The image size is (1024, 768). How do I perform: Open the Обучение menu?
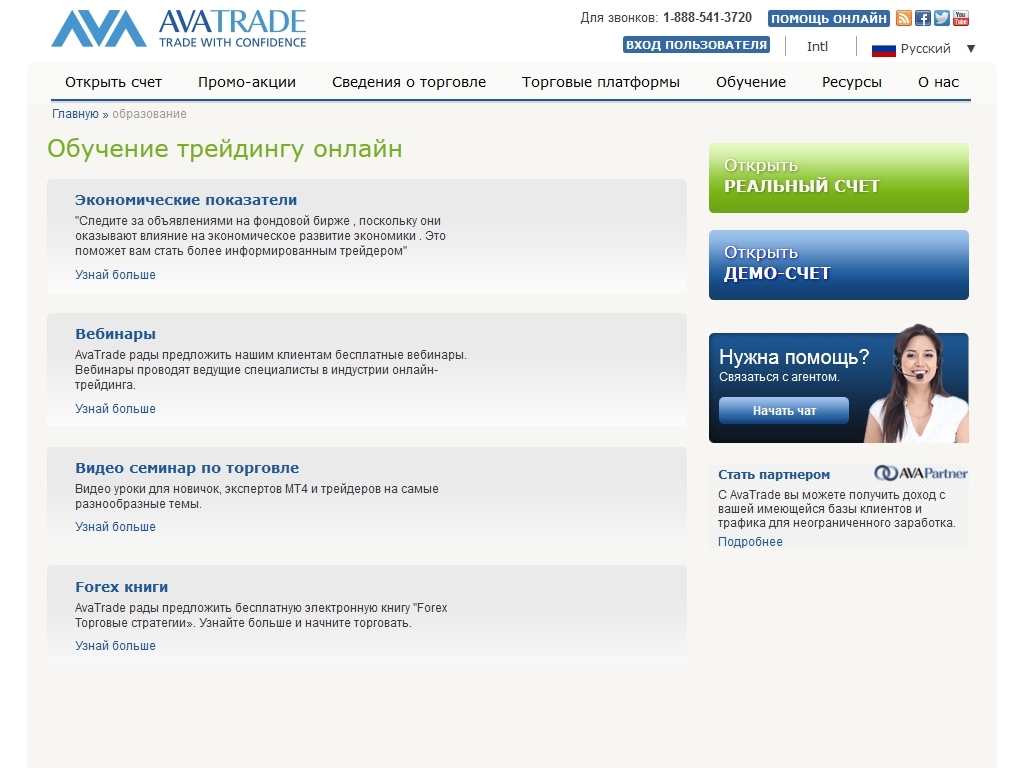(750, 82)
